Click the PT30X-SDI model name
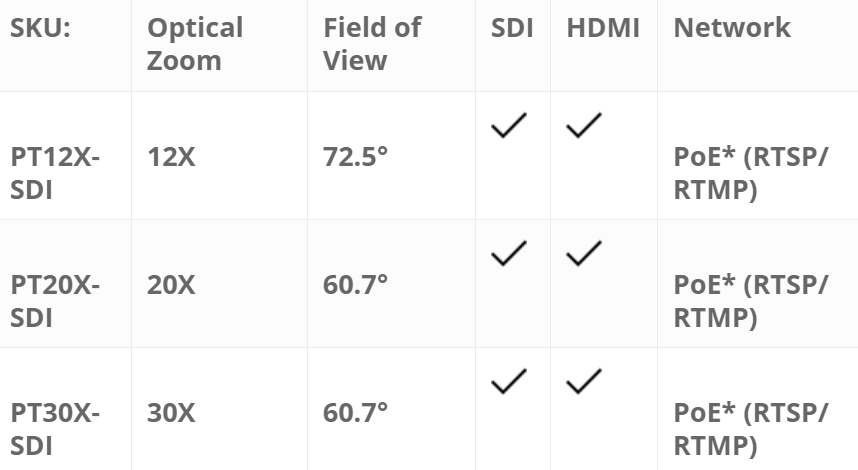This screenshot has height=470, width=858. point(55,427)
